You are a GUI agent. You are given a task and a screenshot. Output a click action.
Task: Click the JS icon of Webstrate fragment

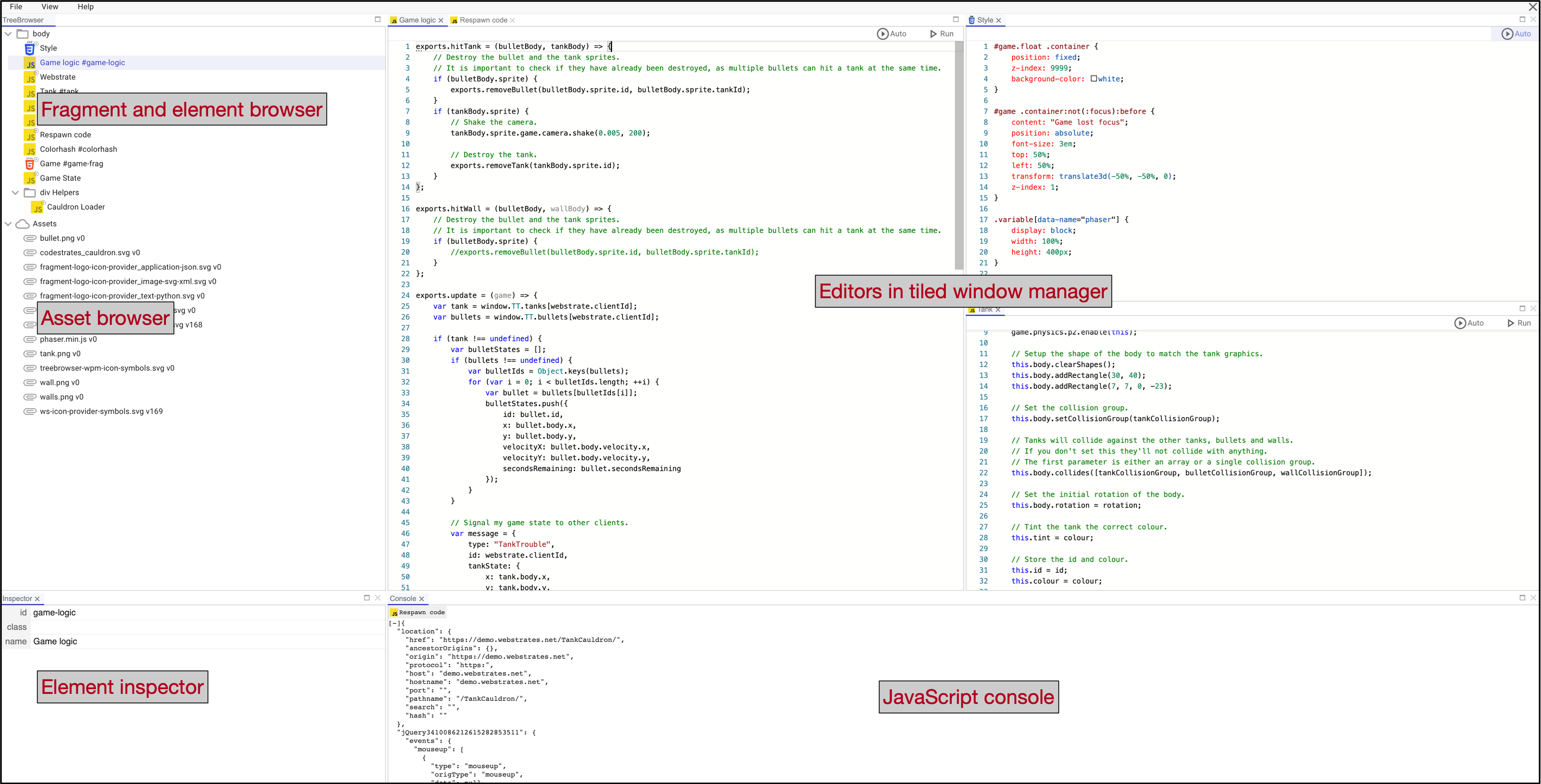[x=29, y=78]
